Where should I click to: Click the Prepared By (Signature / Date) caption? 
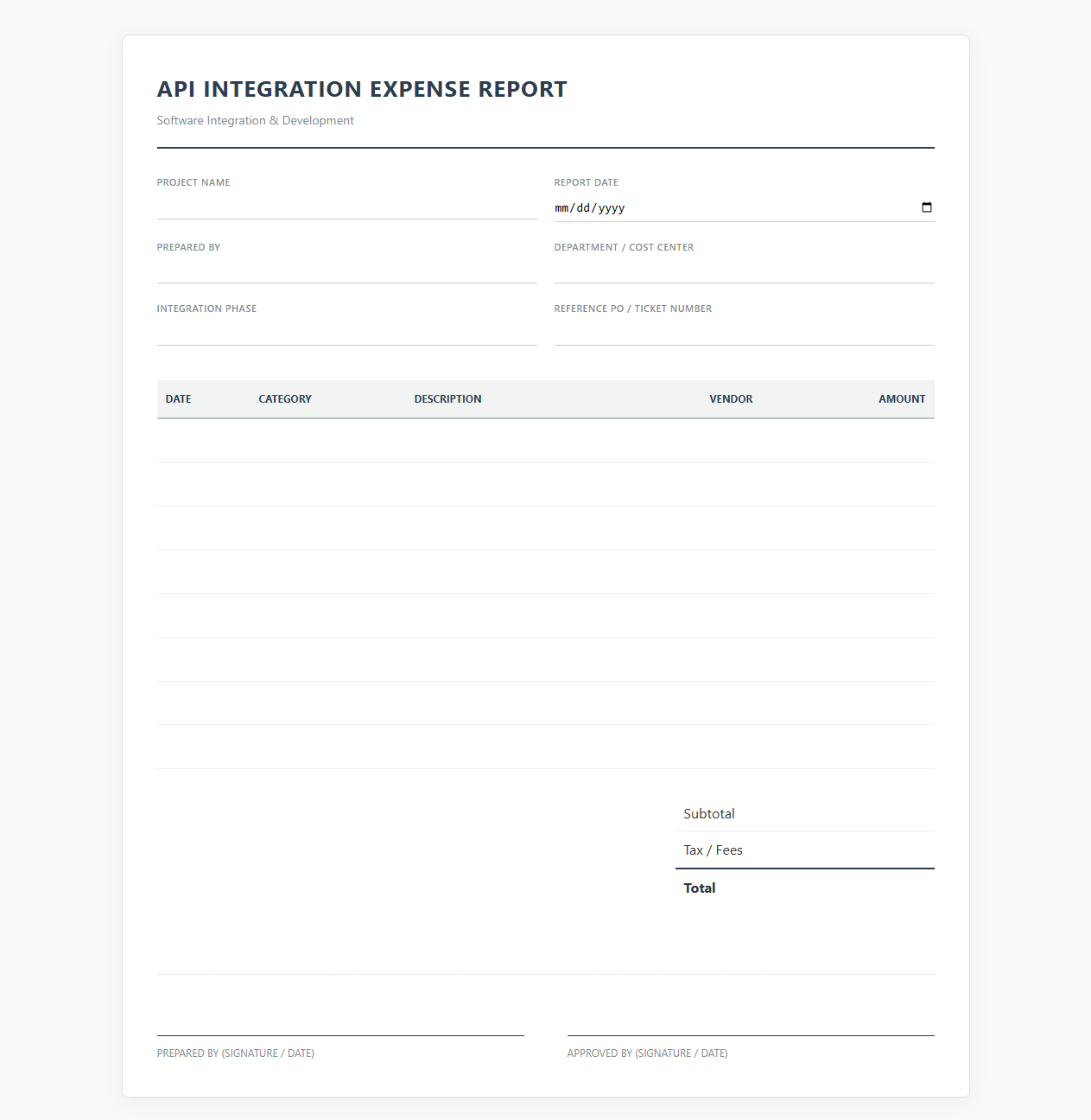point(236,1053)
